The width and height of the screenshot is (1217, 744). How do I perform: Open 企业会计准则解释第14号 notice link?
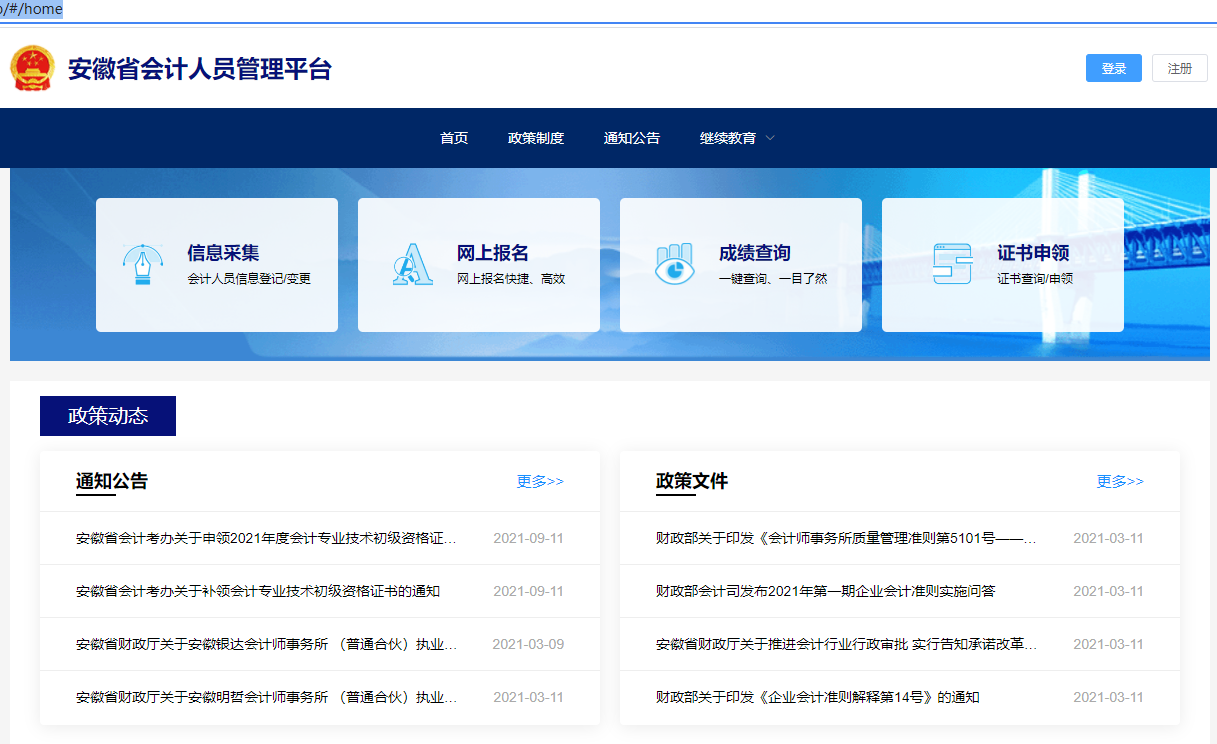coord(817,697)
